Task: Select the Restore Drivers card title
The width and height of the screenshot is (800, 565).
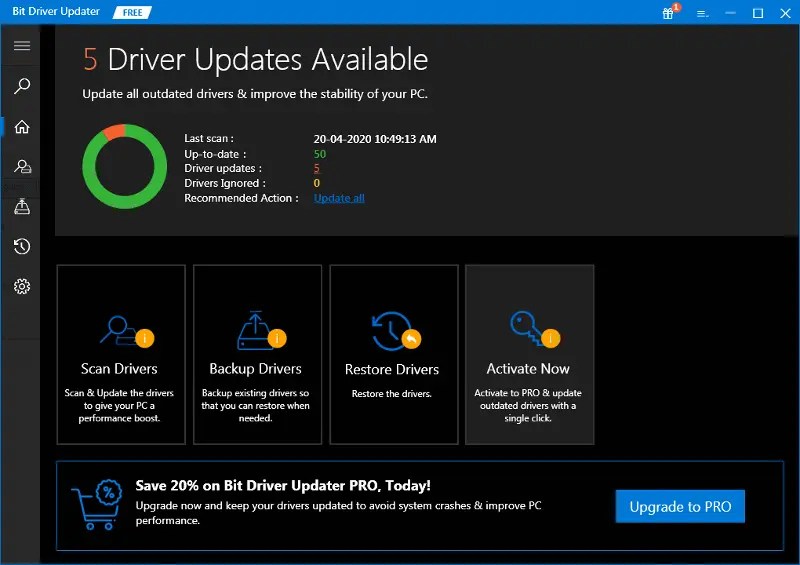Action: coord(392,369)
